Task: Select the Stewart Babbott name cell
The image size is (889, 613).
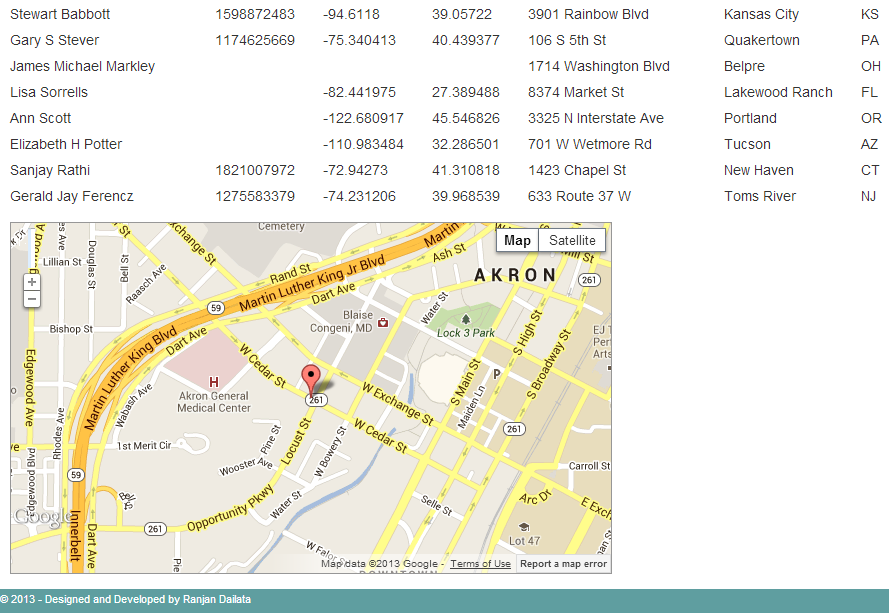Action: [60, 14]
